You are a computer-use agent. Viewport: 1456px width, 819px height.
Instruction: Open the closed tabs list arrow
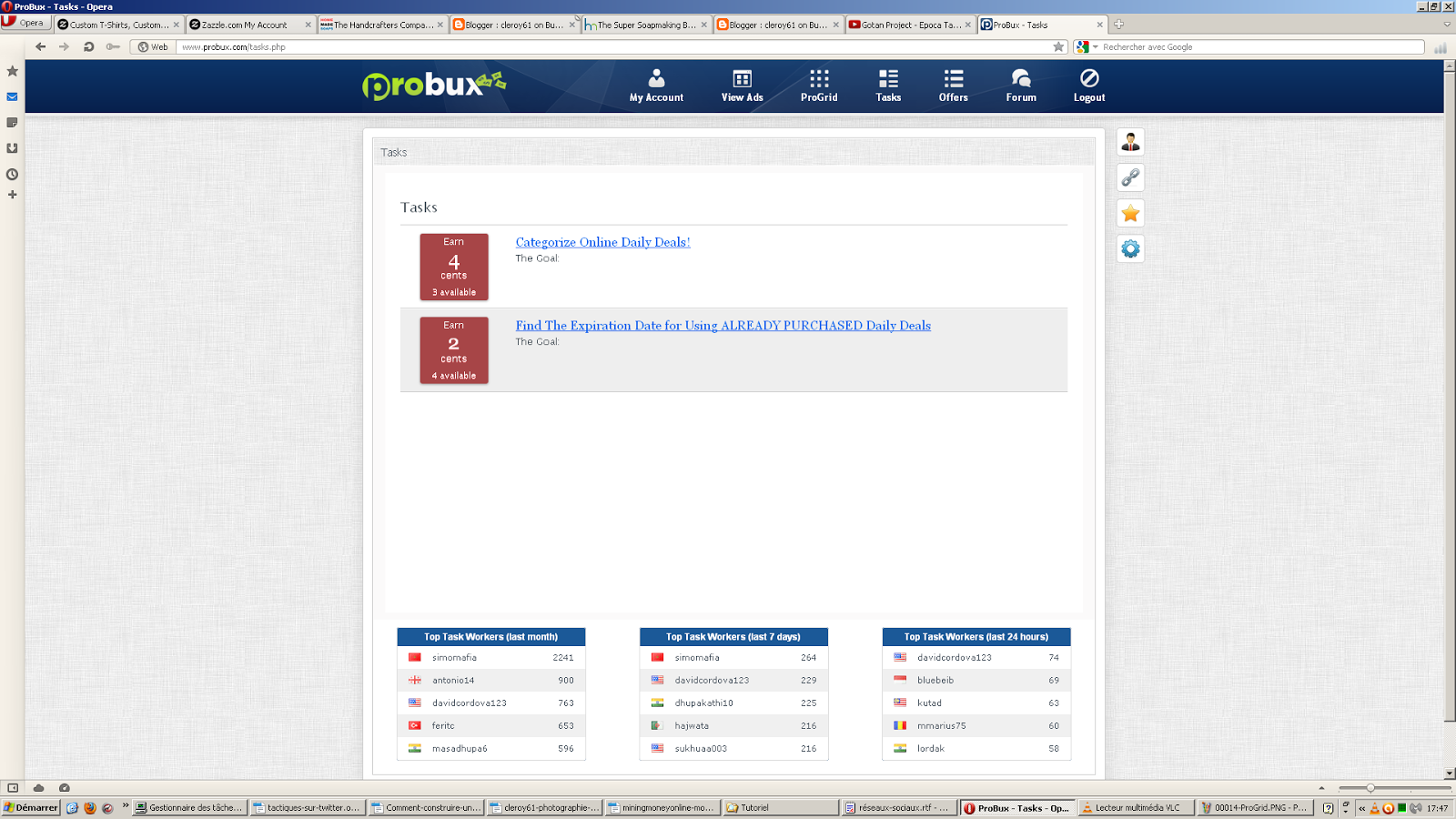coord(1447,25)
